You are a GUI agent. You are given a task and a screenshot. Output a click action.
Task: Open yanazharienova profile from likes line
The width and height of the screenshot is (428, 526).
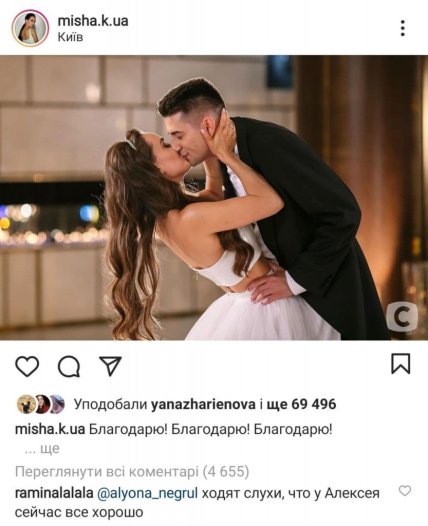point(203,404)
